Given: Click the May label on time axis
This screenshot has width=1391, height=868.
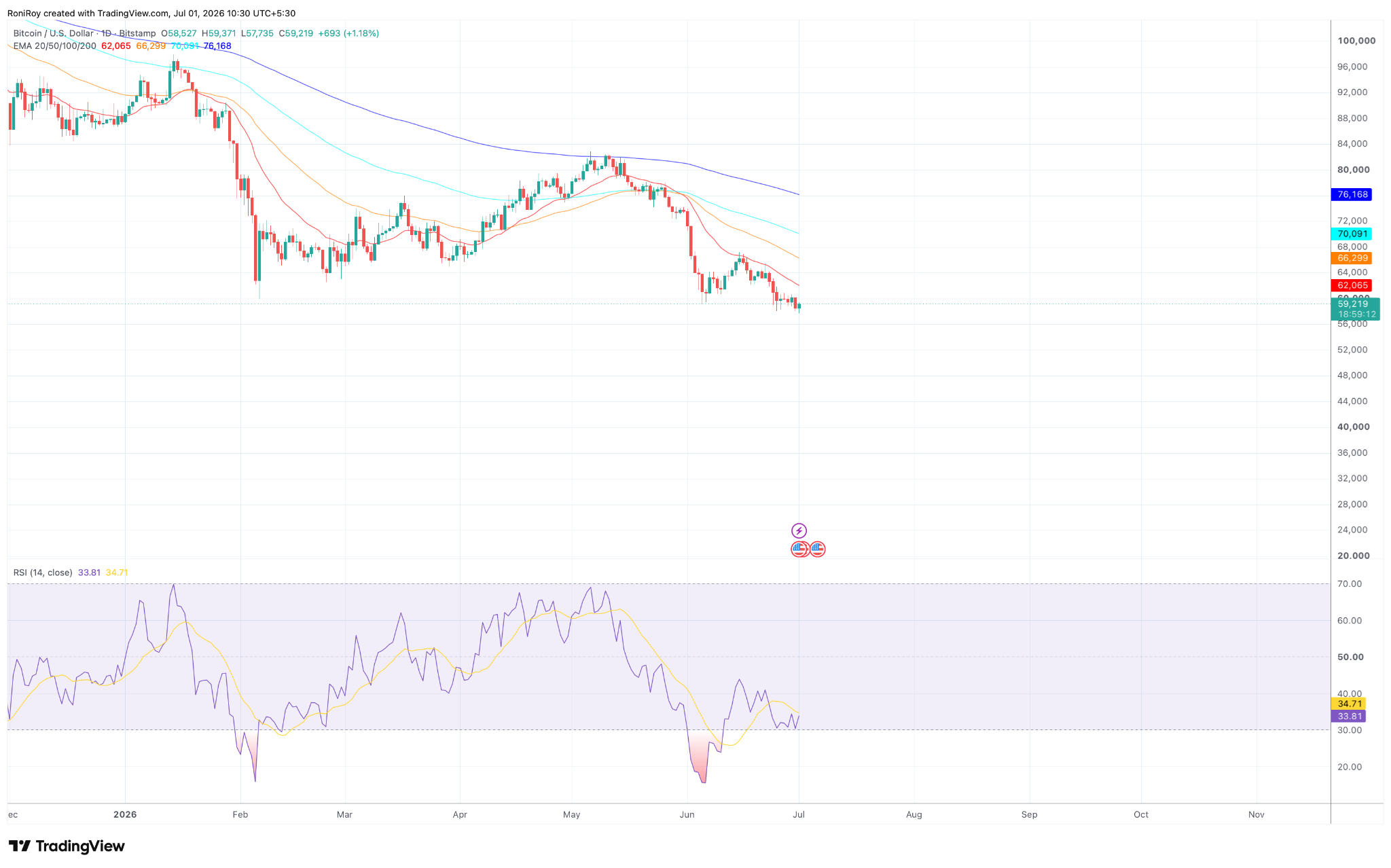Looking at the screenshot, I should click(572, 815).
